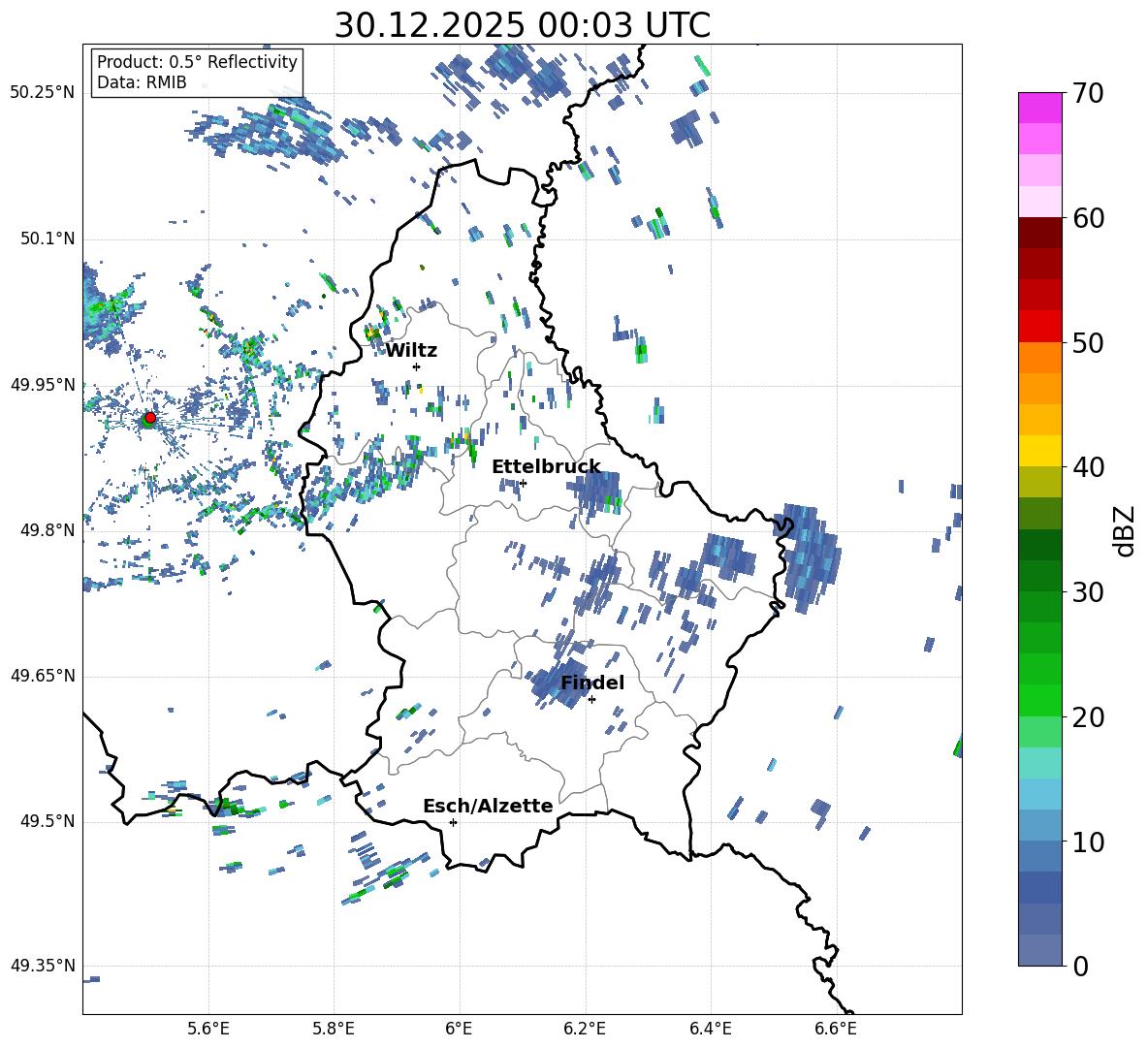Select the Ettelbruck city label

click(546, 467)
